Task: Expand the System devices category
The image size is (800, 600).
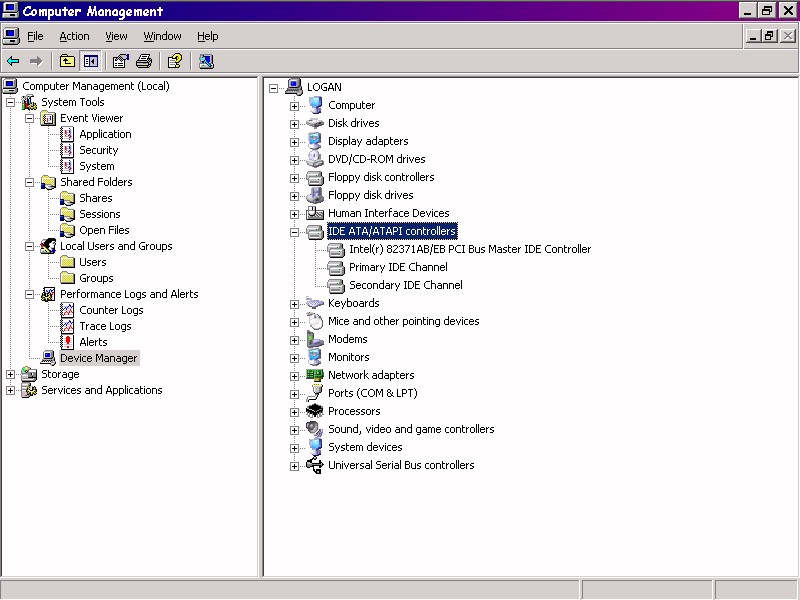Action: tap(294, 448)
